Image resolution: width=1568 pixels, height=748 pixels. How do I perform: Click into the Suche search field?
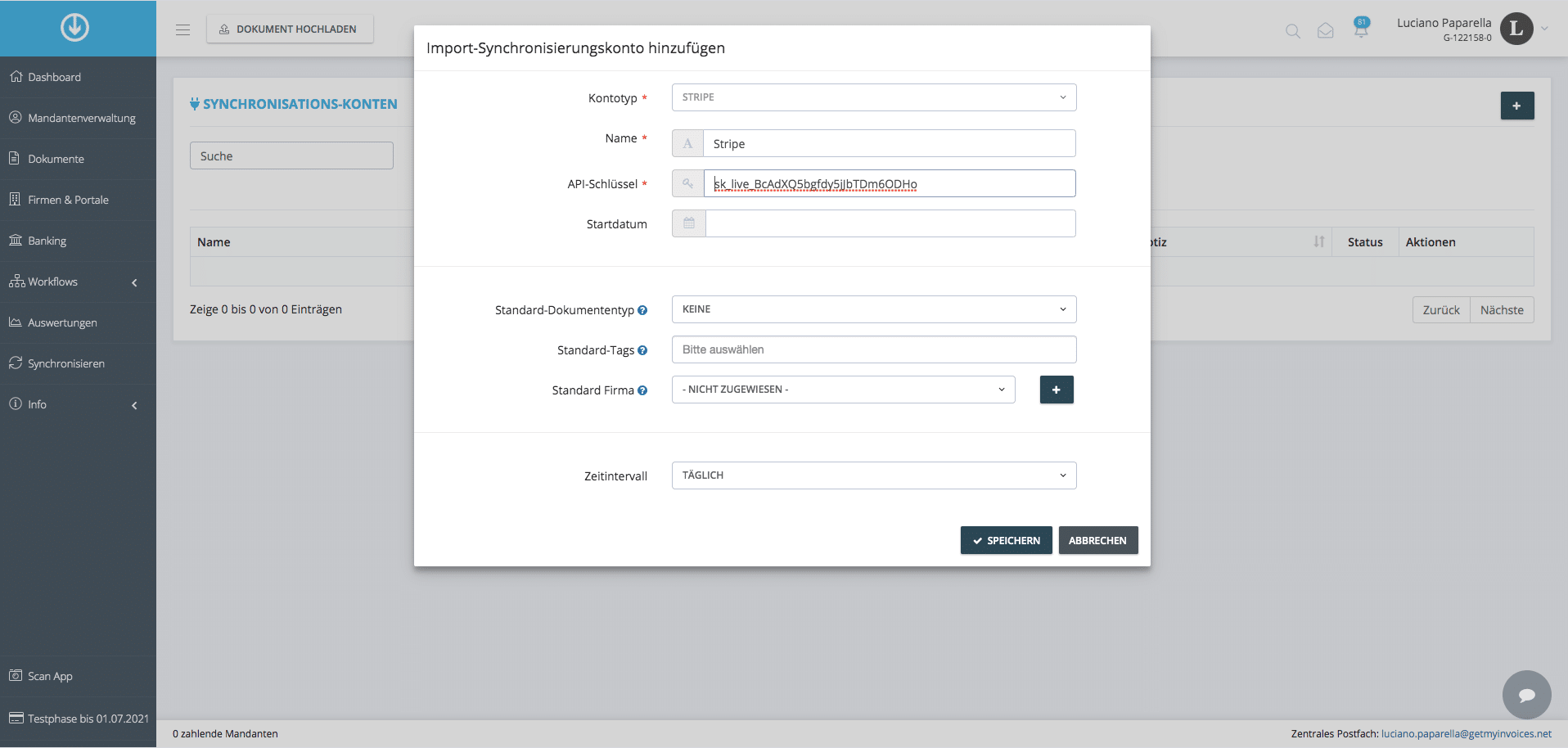[291, 155]
